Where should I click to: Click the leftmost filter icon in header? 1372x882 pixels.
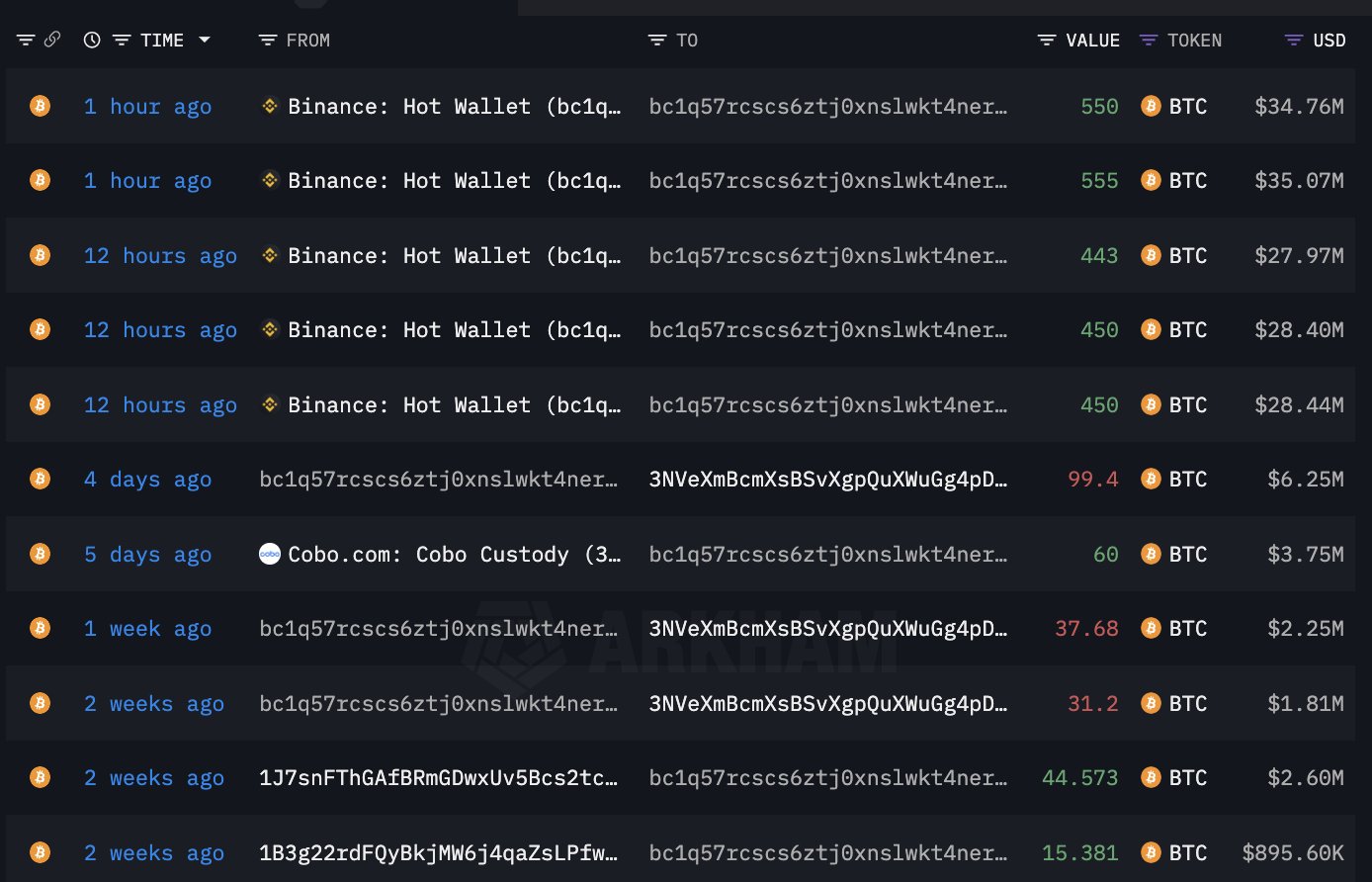[25, 40]
